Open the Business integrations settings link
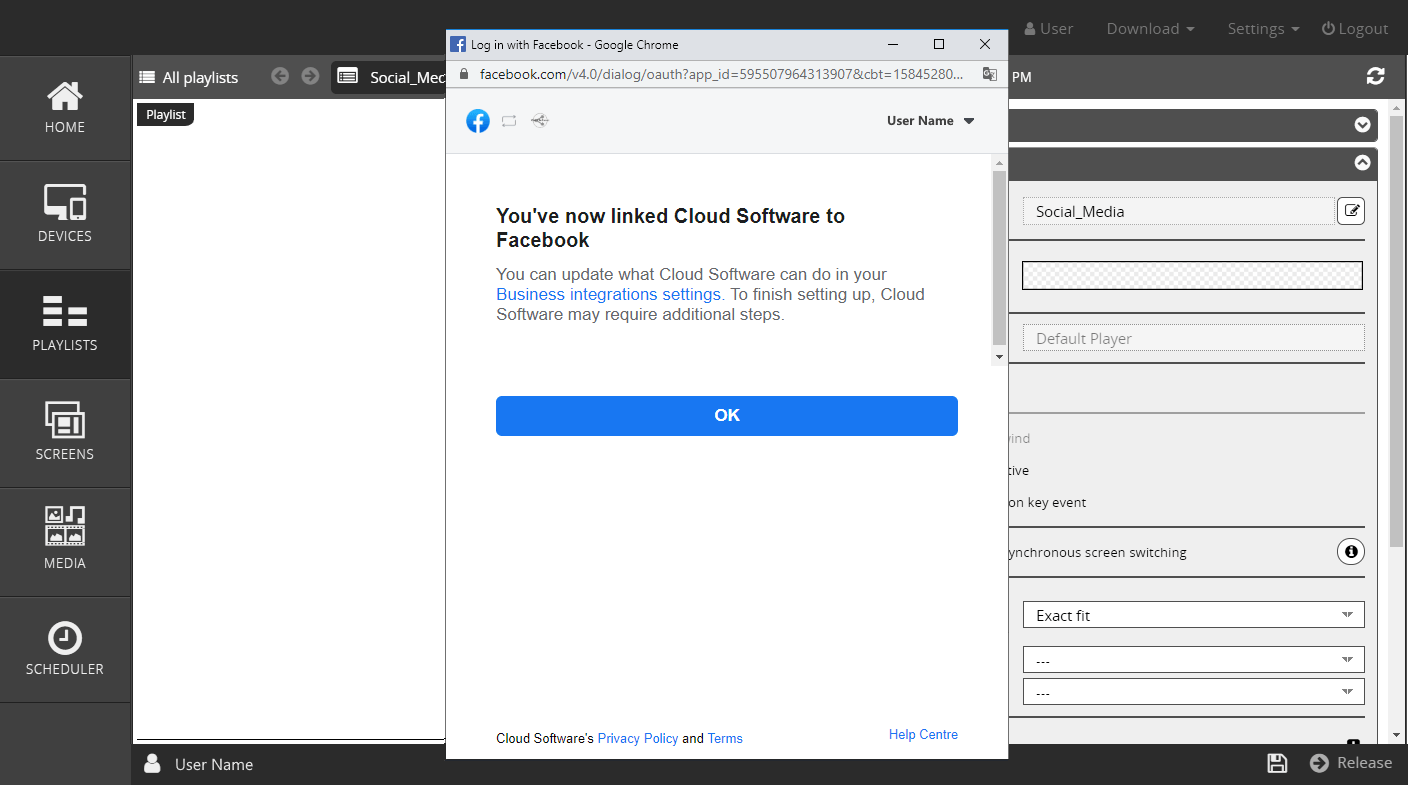Screen dimensions: 1408x785 pos(608,294)
